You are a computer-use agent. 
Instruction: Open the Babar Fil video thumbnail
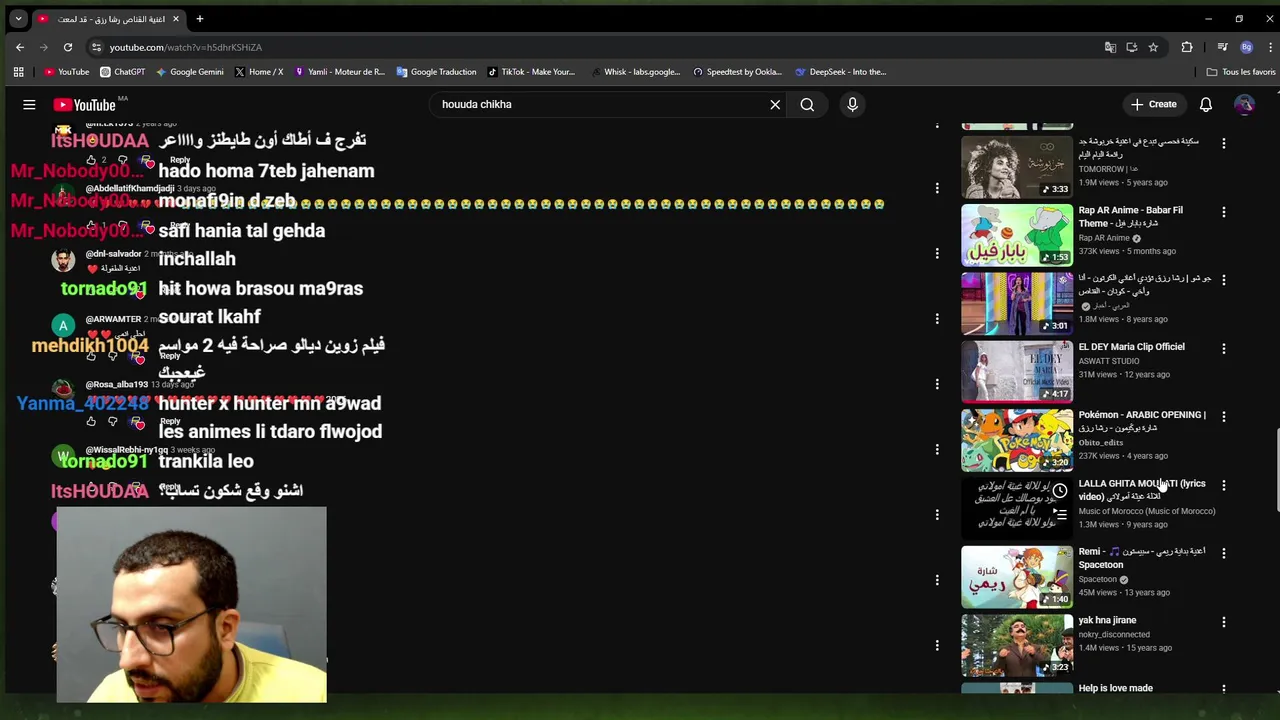pos(1017,235)
